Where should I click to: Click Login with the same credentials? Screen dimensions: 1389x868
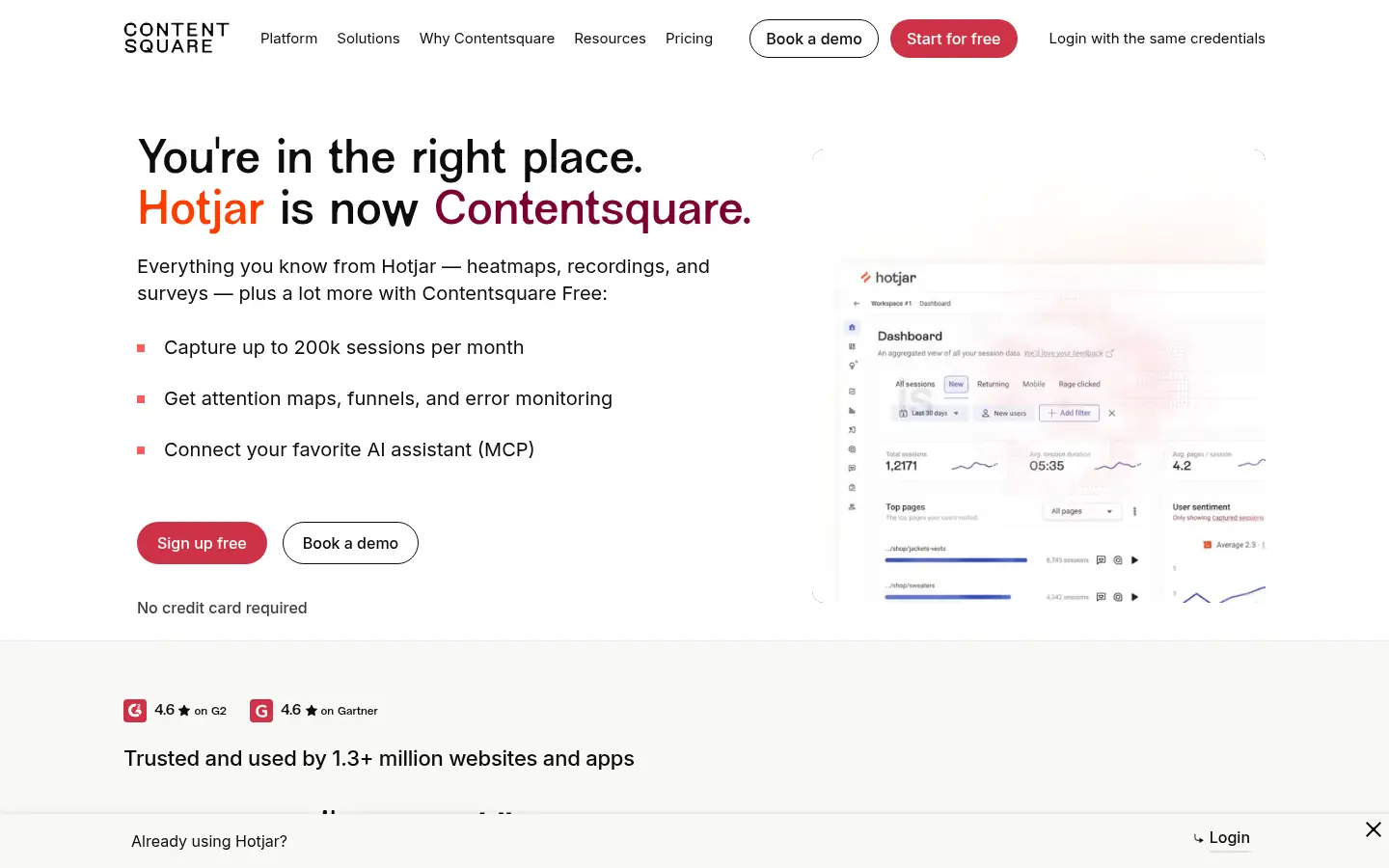tap(1157, 39)
